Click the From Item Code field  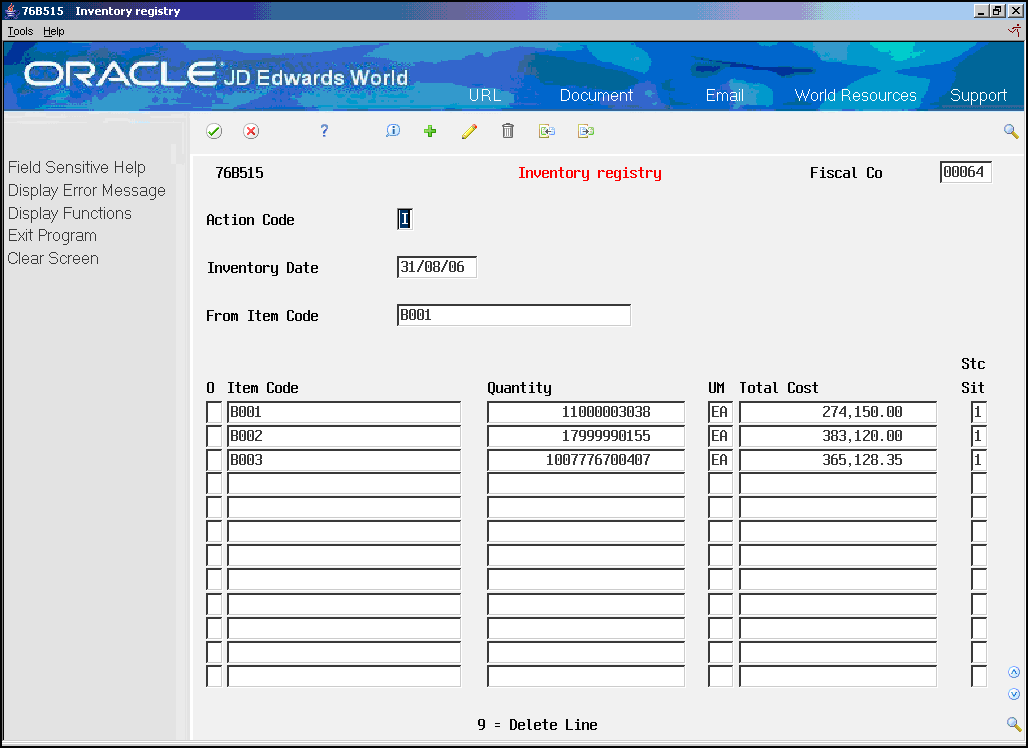tap(513, 315)
